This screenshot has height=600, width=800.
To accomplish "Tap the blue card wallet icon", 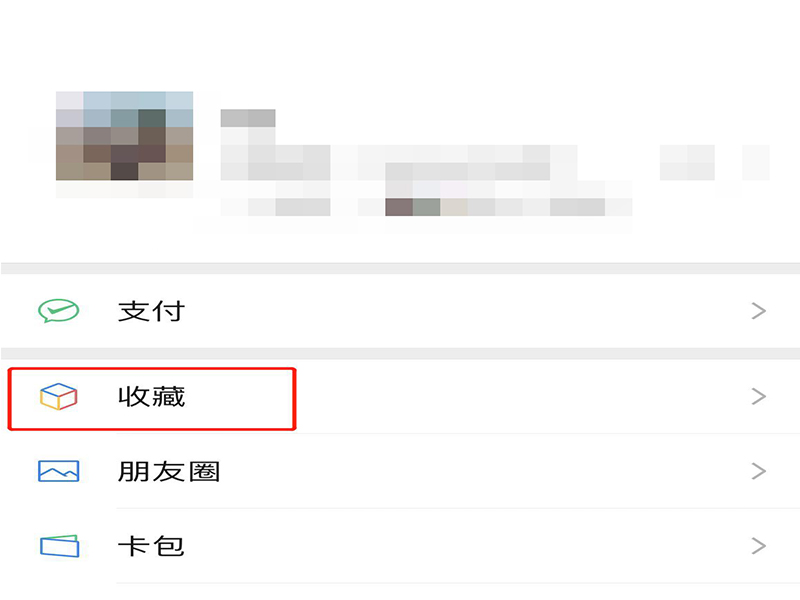I will click(x=60, y=546).
